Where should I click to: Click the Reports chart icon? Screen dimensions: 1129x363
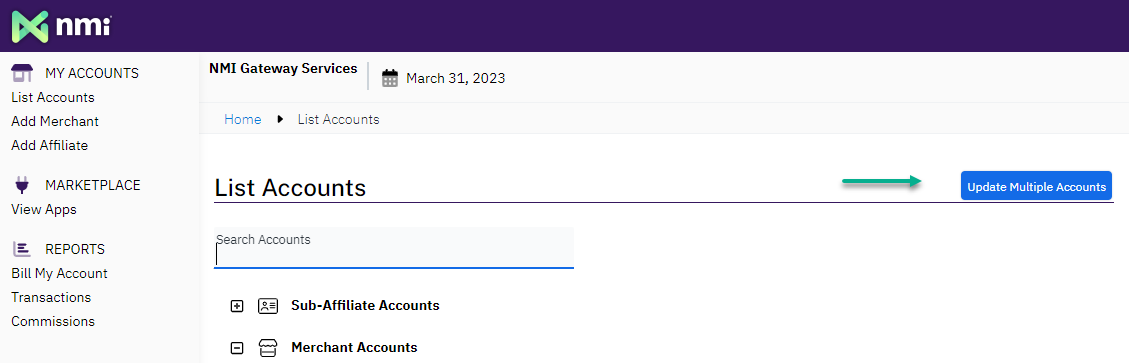(x=22, y=249)
